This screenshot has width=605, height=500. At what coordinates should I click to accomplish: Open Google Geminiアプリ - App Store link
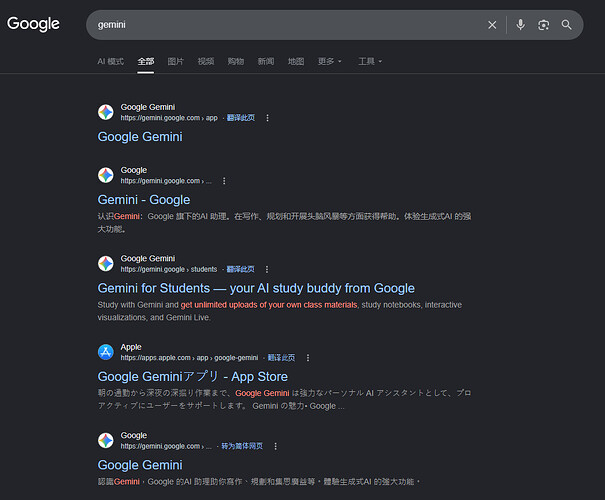(x=193, y=377)
